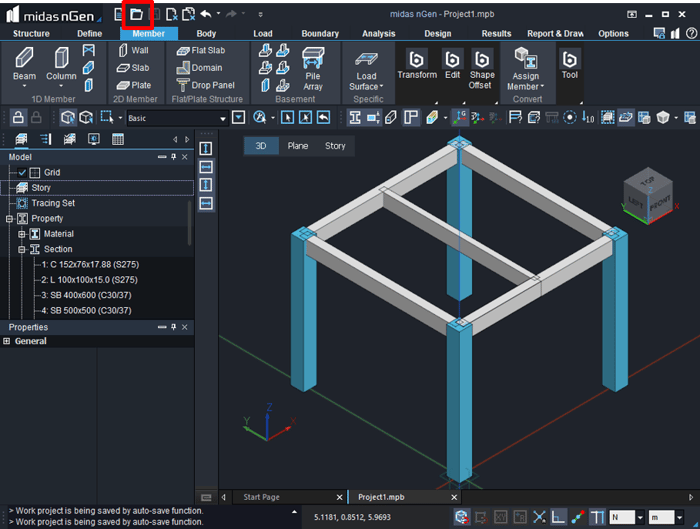
Task: Select the Domain tool
Action: (199, 68)
